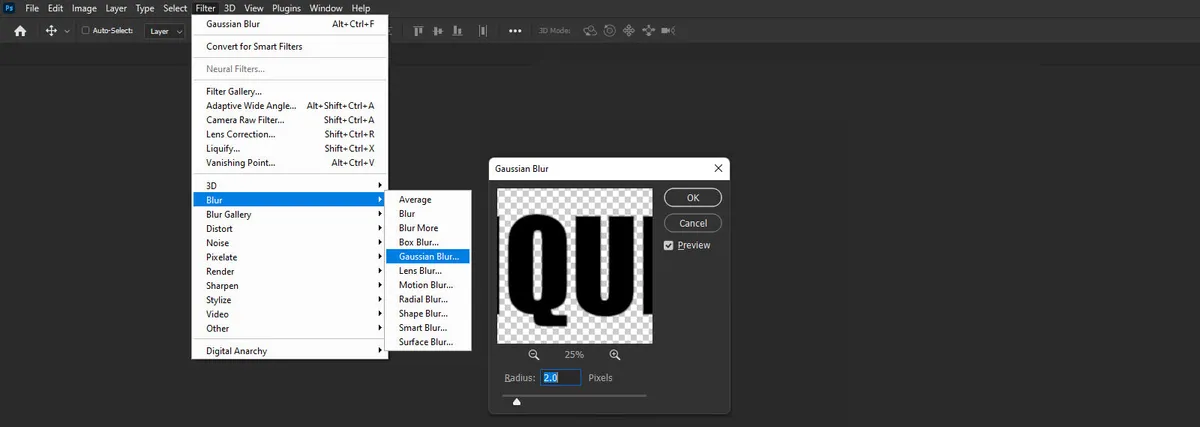Choose Vanishing Point filter
1200x427 pixels.
point(290,162)
